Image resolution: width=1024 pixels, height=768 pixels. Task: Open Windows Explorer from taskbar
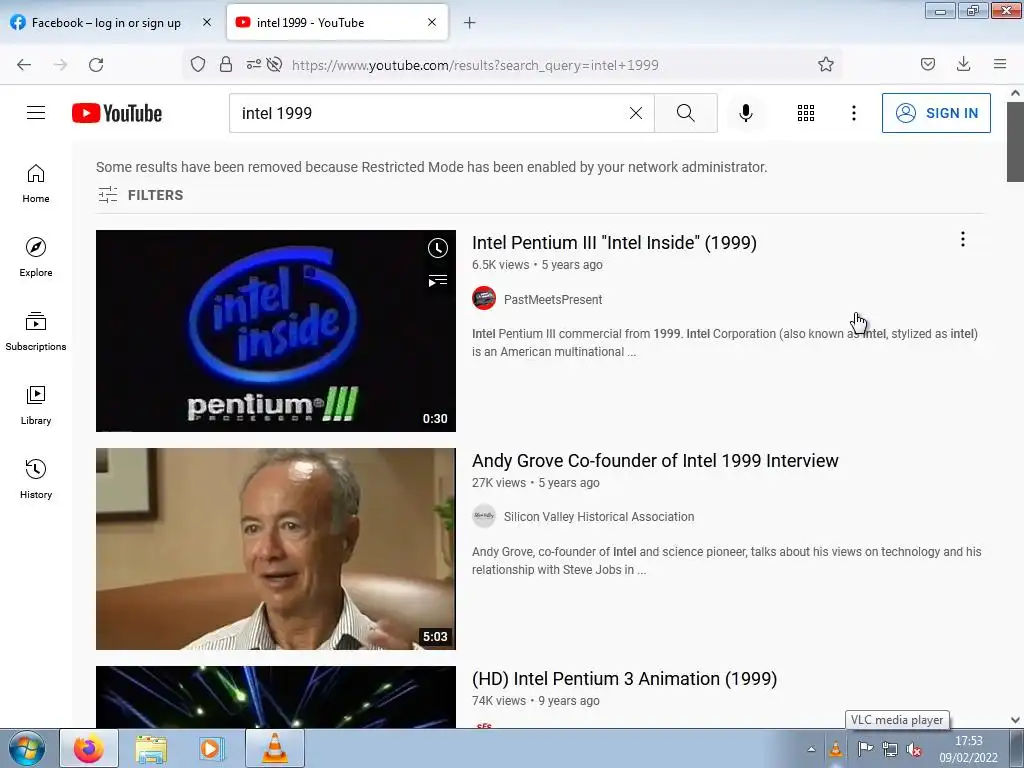coord(151,748)
